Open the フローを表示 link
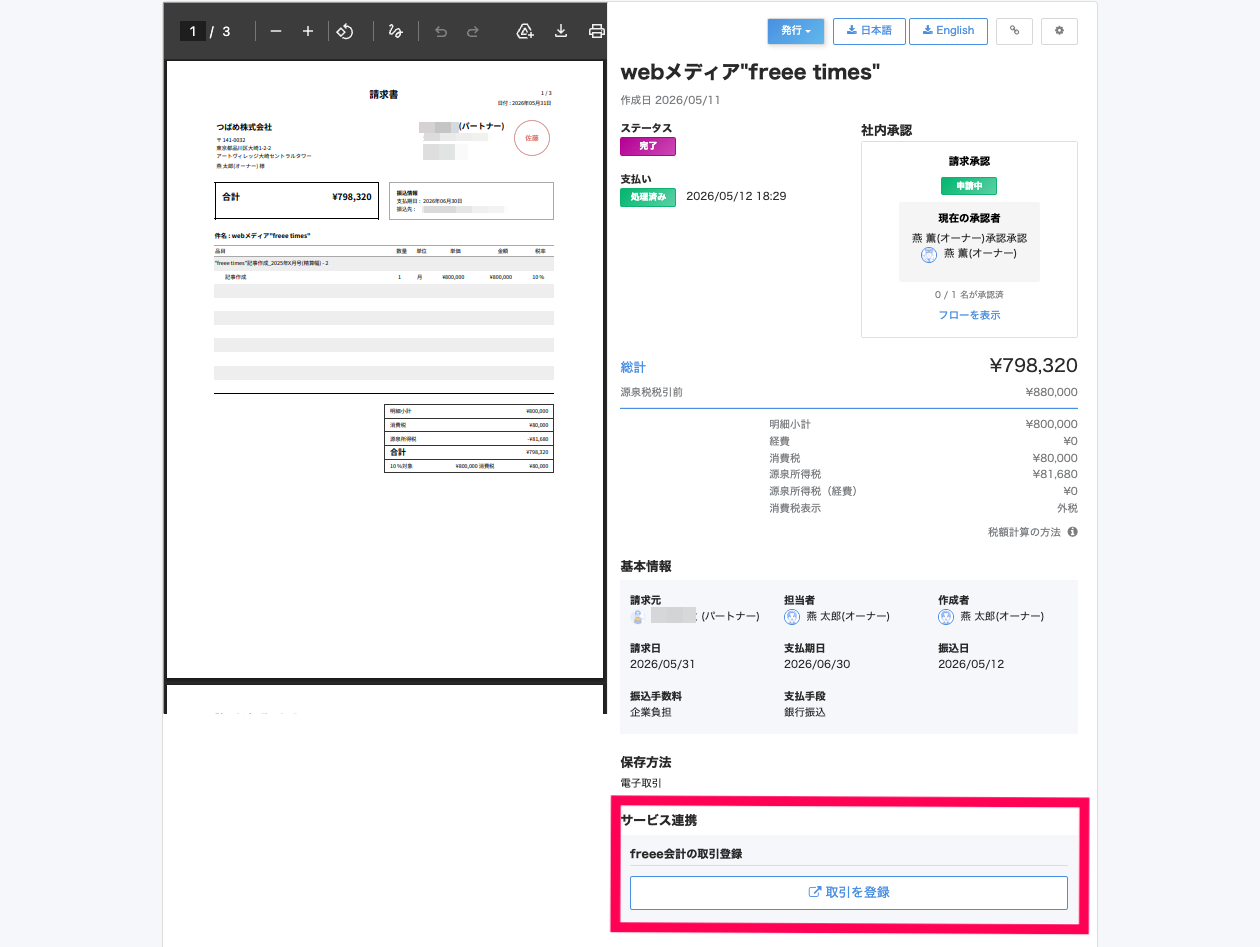This screenshot has width=1260, height=947. (969, 315)
